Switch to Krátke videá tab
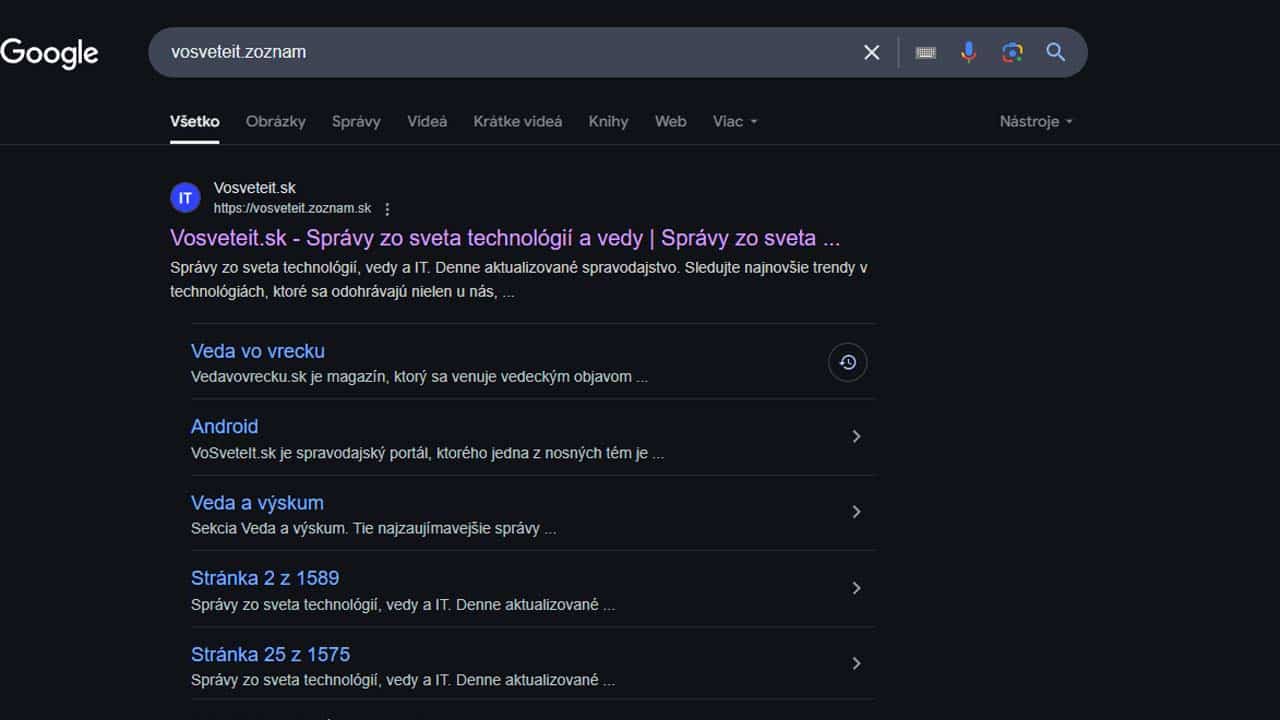The width and height of the screenshot is (1280, 720). pos(518,121)
